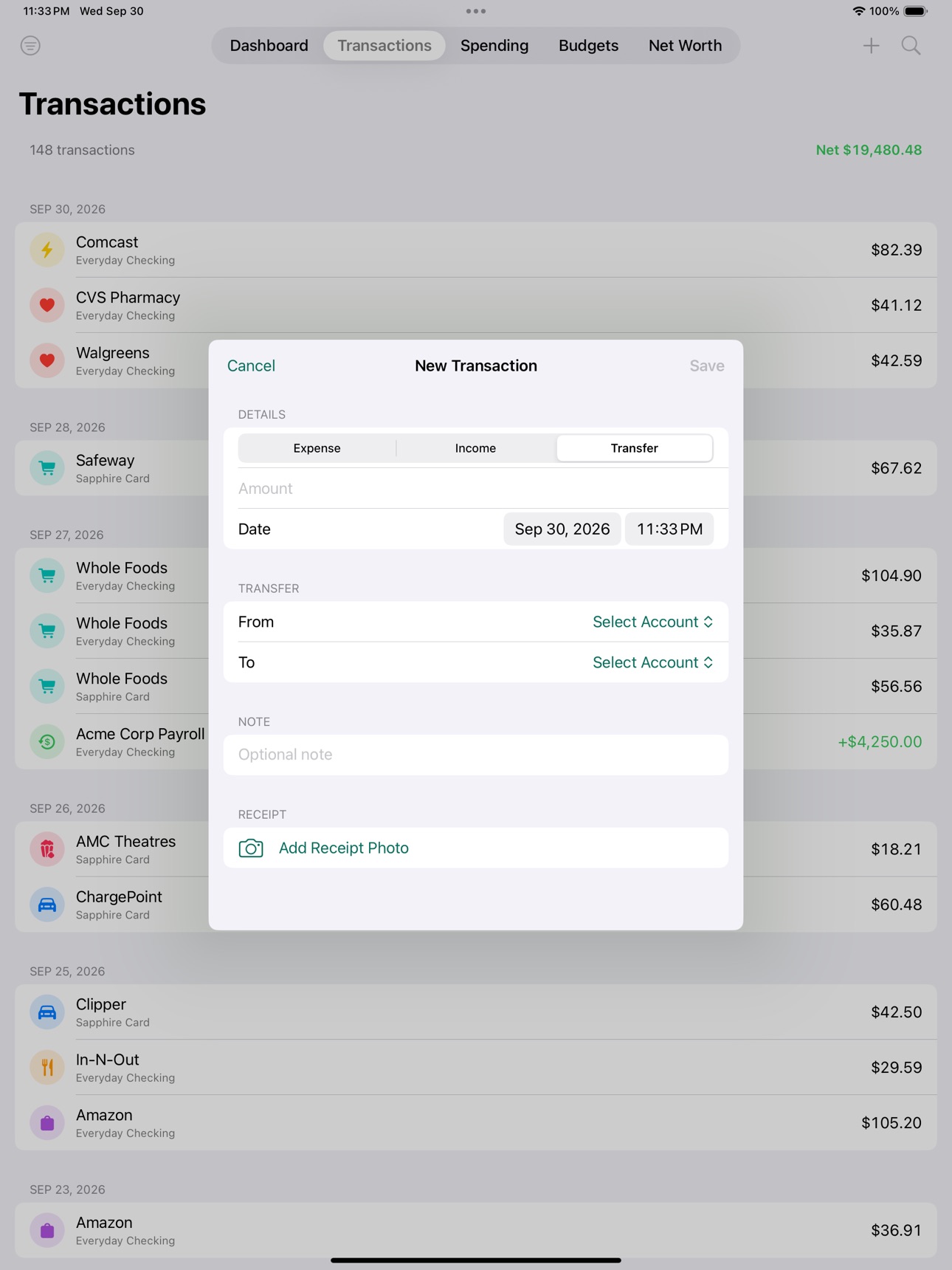The image size is (952, 1270).
Task: Tap the CVS Pharmacy heart icon
Action: (47, 305)
